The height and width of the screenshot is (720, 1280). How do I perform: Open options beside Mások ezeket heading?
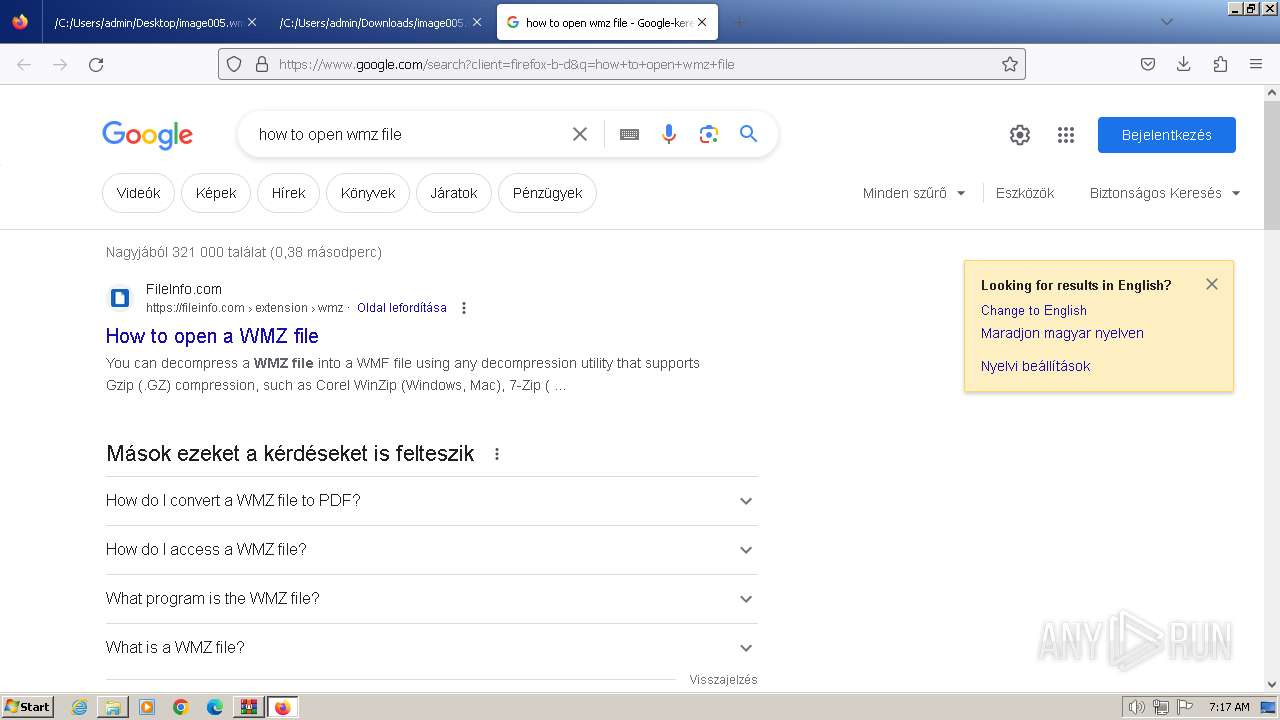pyautogui.click(x=497, y=454)
